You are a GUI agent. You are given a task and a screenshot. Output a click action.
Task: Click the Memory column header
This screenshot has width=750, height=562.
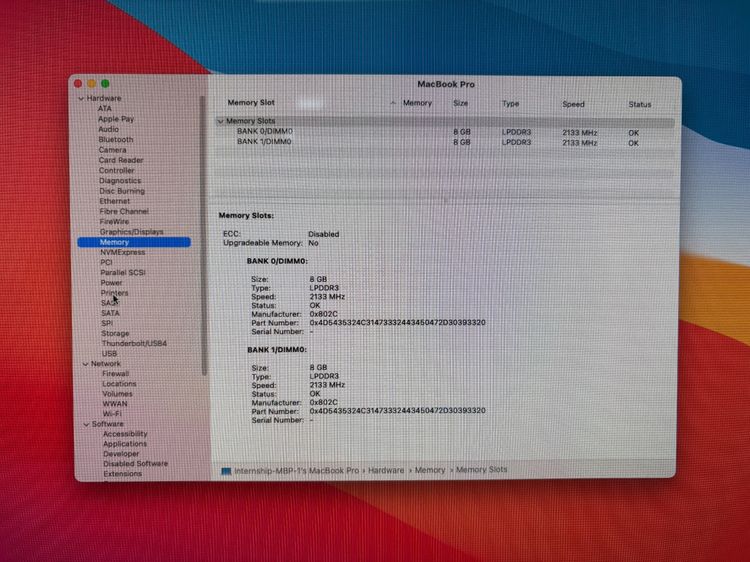pyautogui.click(x=418, y=103)
